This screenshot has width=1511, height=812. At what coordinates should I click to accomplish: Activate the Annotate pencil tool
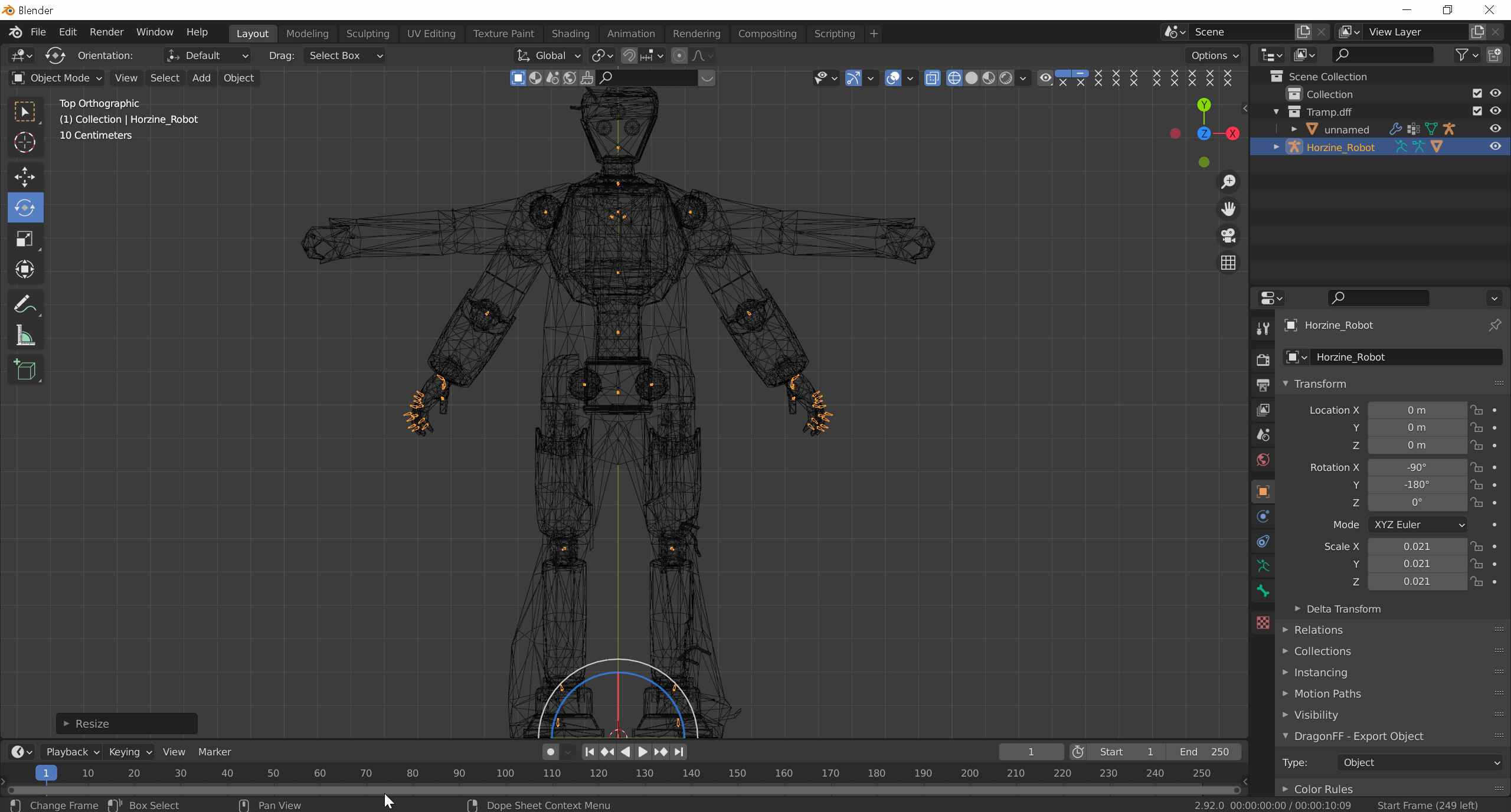[x=25, y=305]
